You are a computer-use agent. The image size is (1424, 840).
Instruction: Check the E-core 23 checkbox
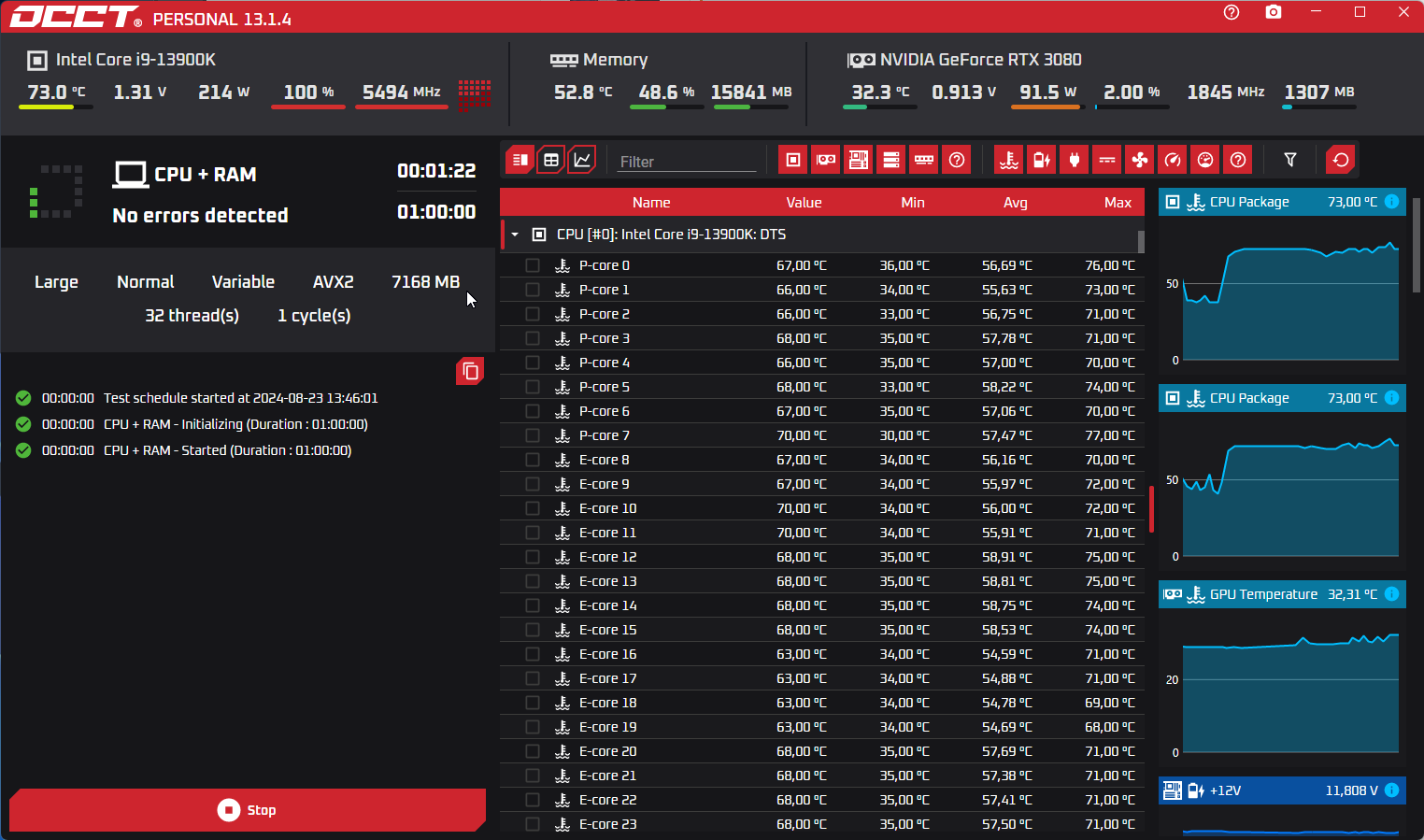[x=533, y=824]
